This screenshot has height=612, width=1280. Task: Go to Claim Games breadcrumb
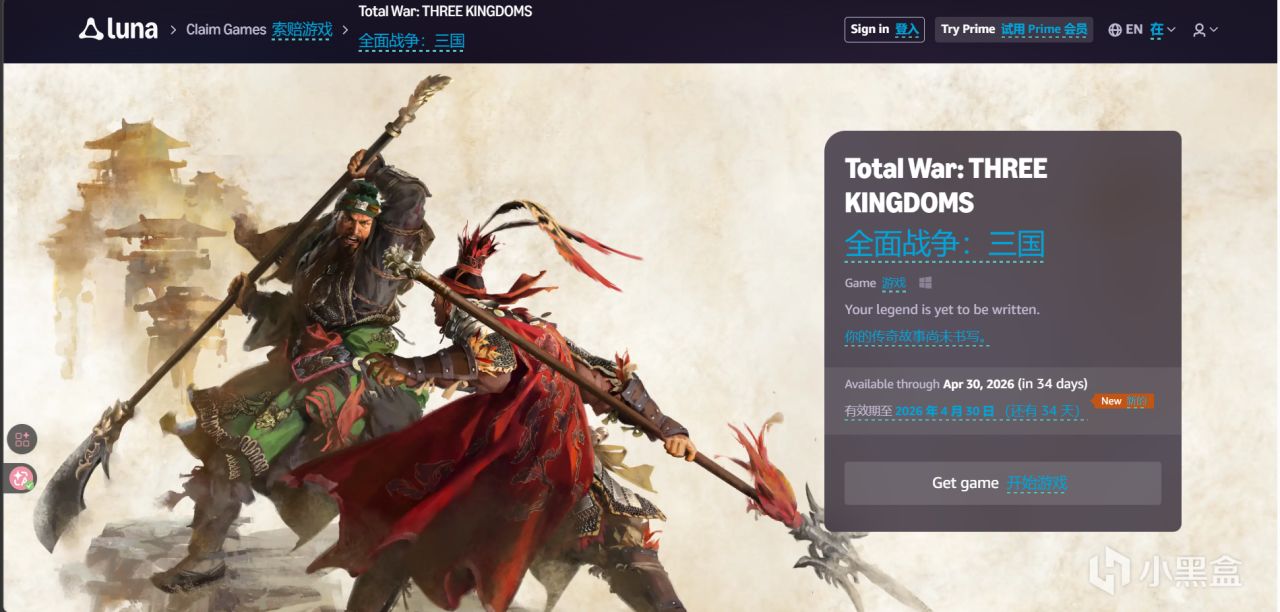226,30
